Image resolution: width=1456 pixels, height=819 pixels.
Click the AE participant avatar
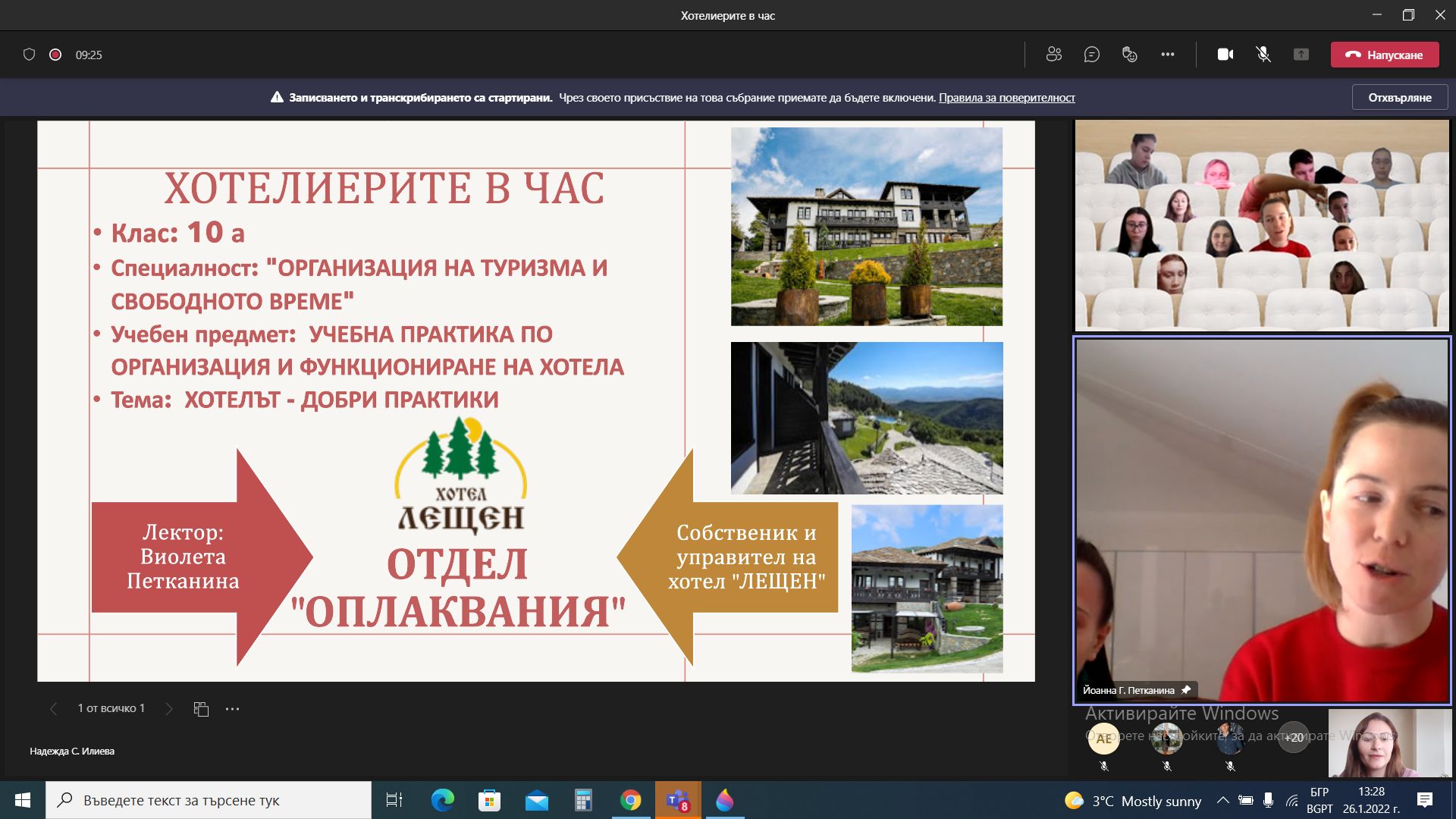point(1104,738)
